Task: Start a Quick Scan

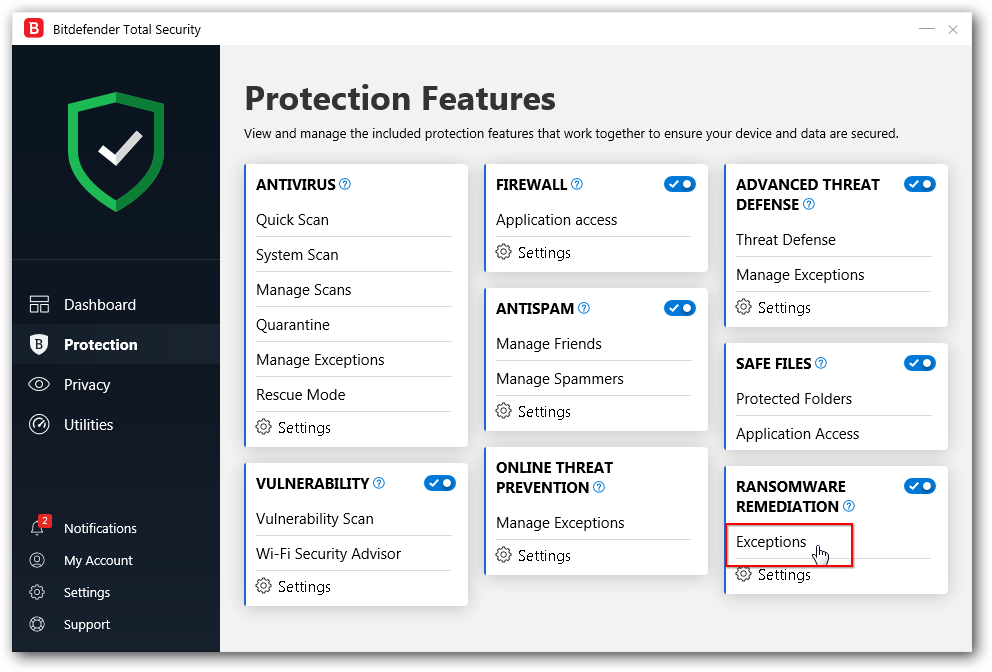Action: coord(292,220)
